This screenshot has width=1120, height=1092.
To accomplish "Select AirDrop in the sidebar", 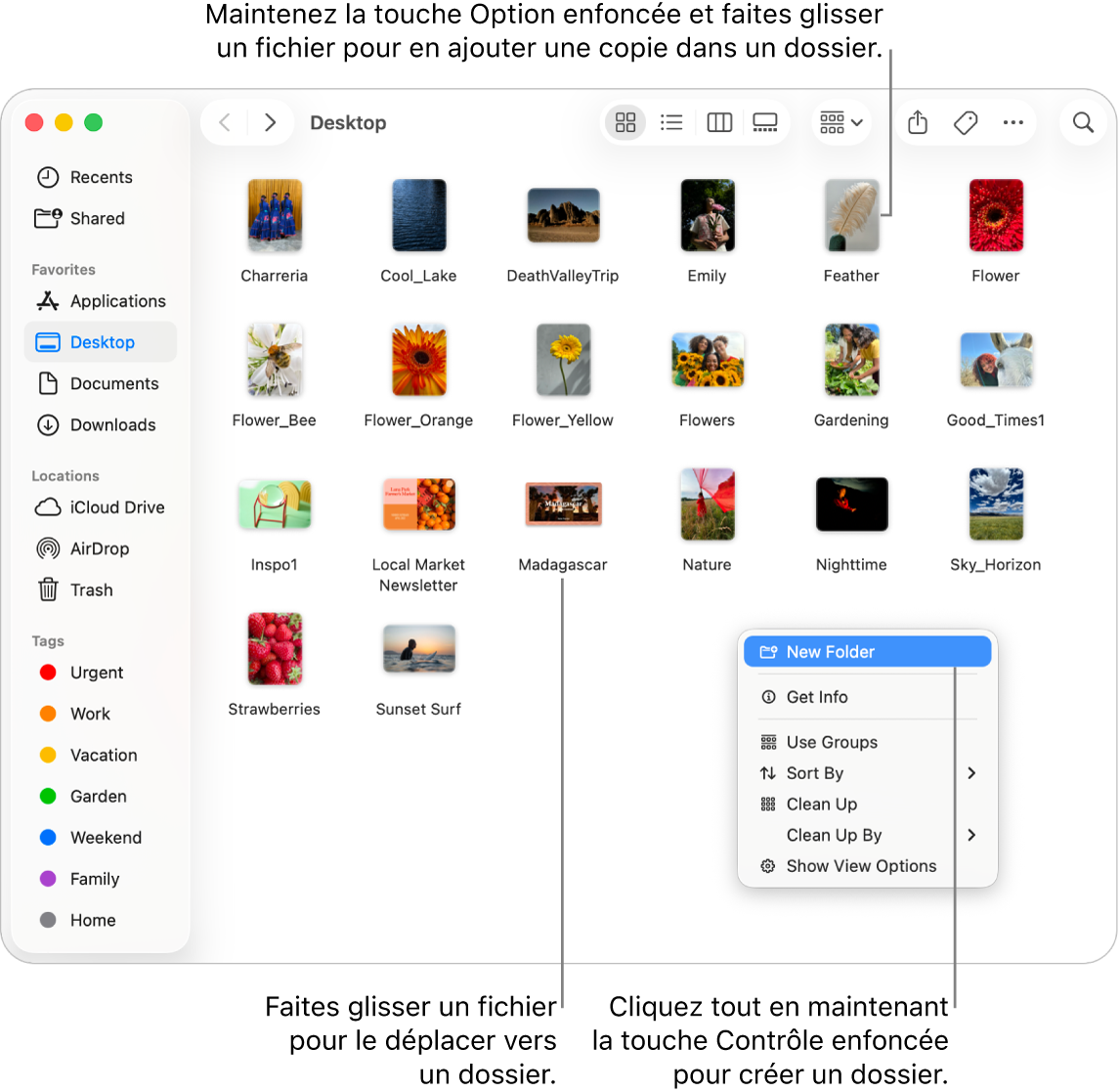I will click(x=95, y=548).
